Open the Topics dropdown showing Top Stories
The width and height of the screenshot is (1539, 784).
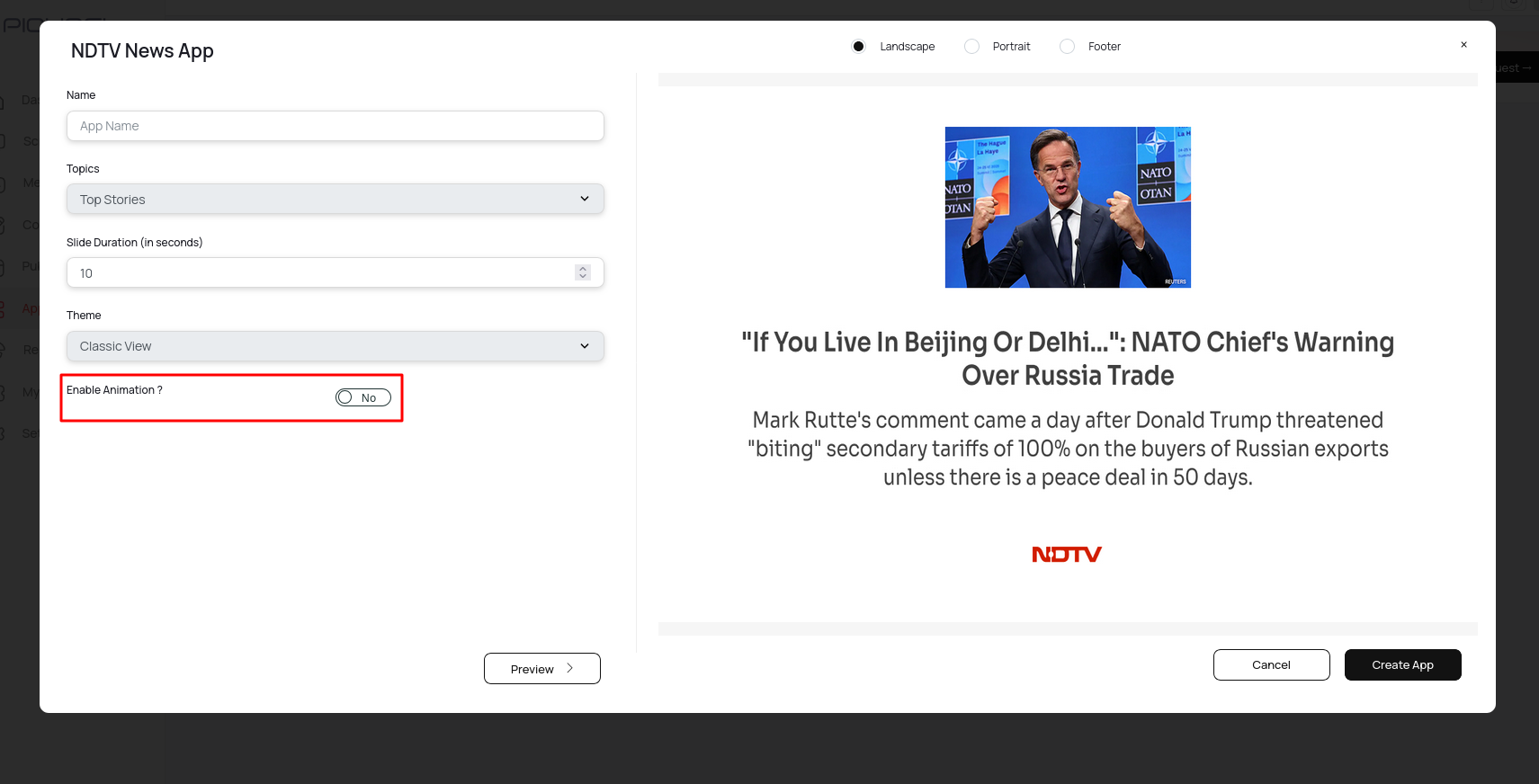[x=335, y=200]
